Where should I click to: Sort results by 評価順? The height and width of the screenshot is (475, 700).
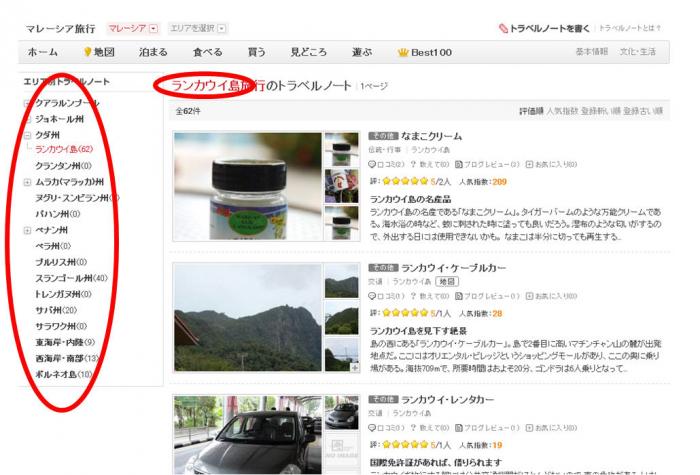pyautogui.click(x=531, y=111)
